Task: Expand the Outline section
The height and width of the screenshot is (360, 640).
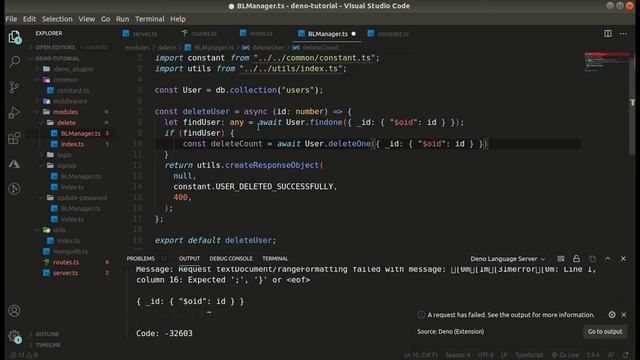Action: pyautogui.click(x=47, y=334)
